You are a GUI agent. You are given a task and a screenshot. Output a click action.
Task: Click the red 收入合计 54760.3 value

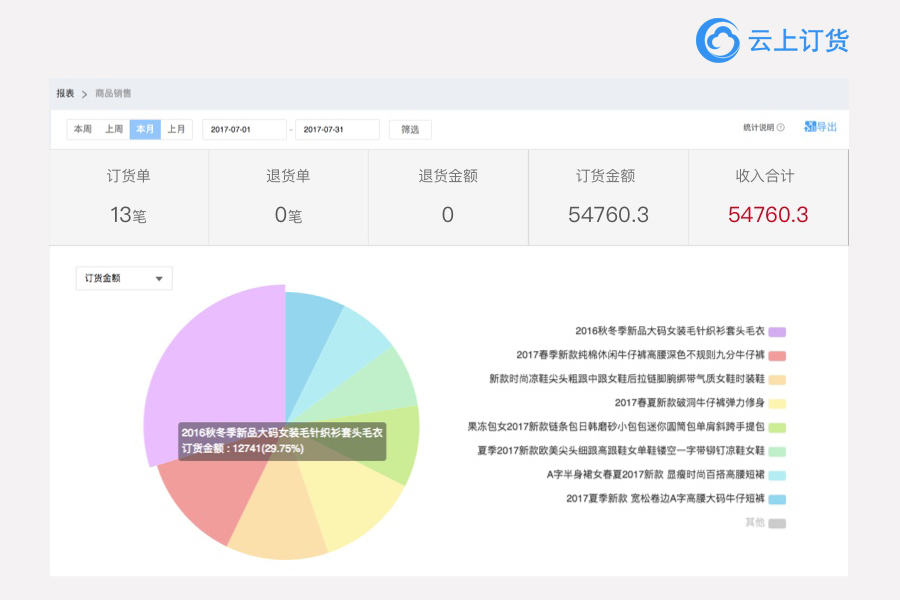click(768, 215)
